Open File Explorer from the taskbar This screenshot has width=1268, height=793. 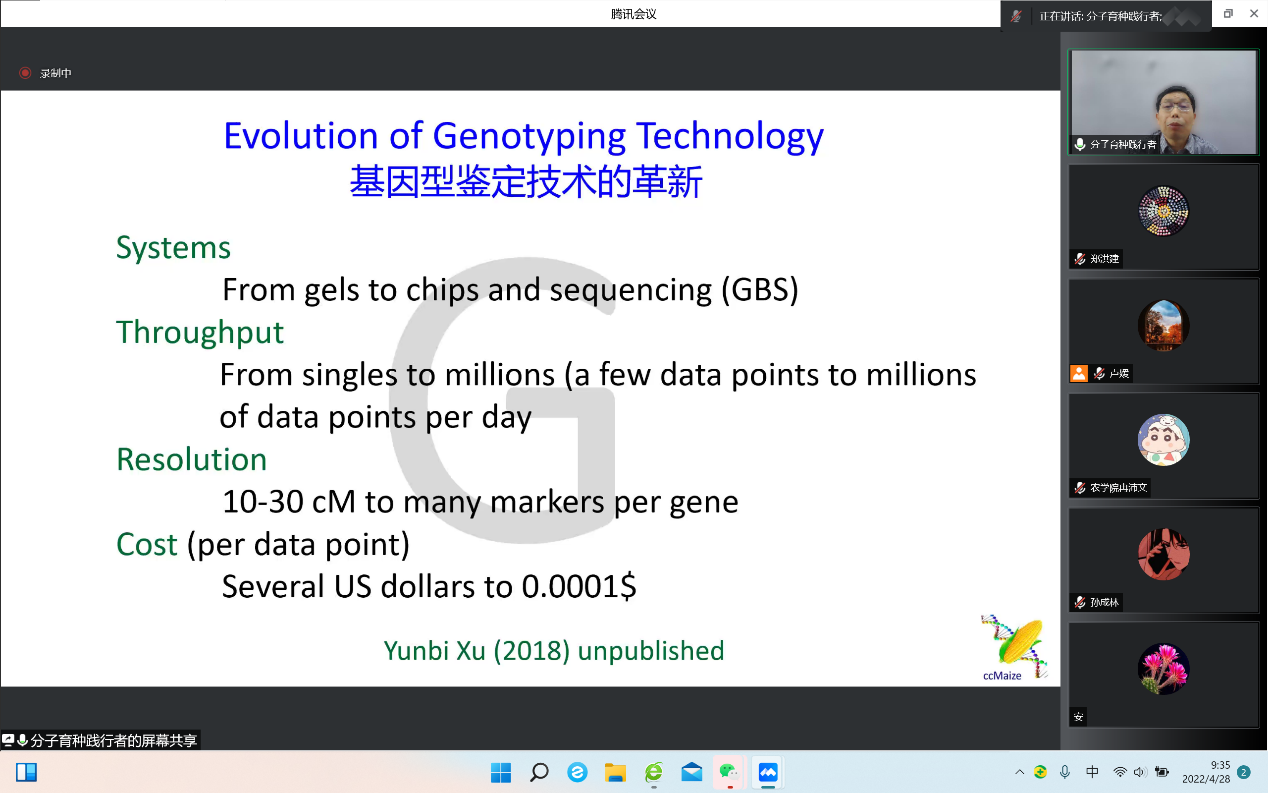click(x=615, y=772)
